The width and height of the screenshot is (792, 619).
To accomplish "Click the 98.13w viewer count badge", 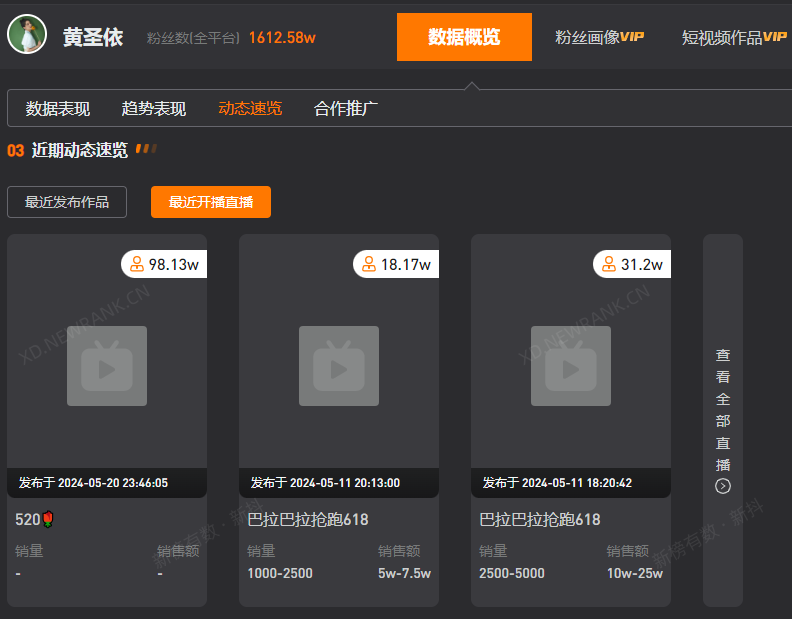I will 164,264.
